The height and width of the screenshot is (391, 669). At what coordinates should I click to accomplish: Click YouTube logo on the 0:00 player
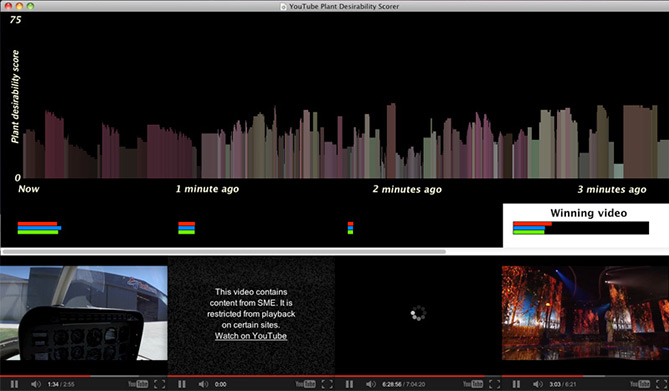point(305,384)
